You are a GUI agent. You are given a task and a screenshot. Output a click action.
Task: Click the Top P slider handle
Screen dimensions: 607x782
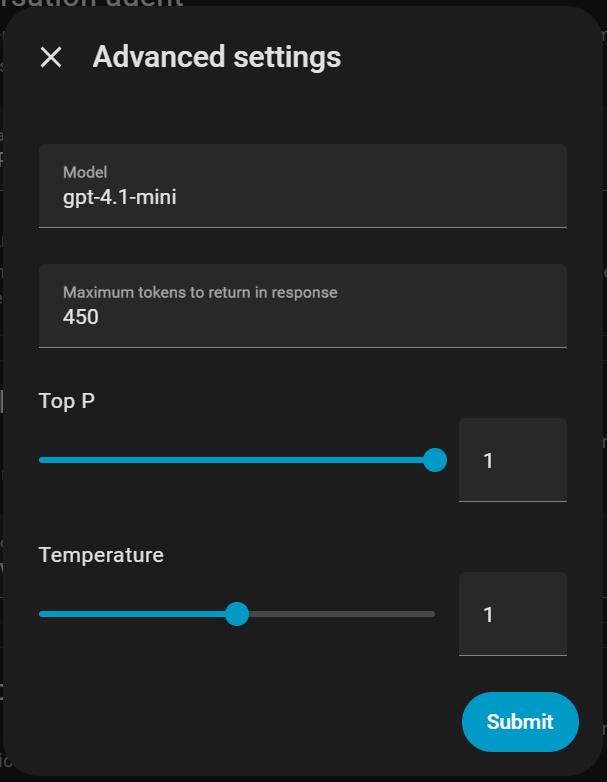tap(435, 460)
